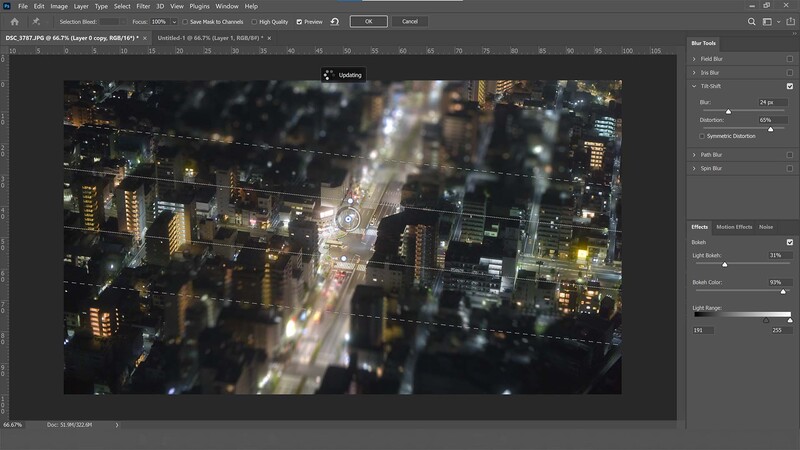This screenshot has height=450, width=800.
Task: Open the Layer menu
Action: [x=81, y=6]
